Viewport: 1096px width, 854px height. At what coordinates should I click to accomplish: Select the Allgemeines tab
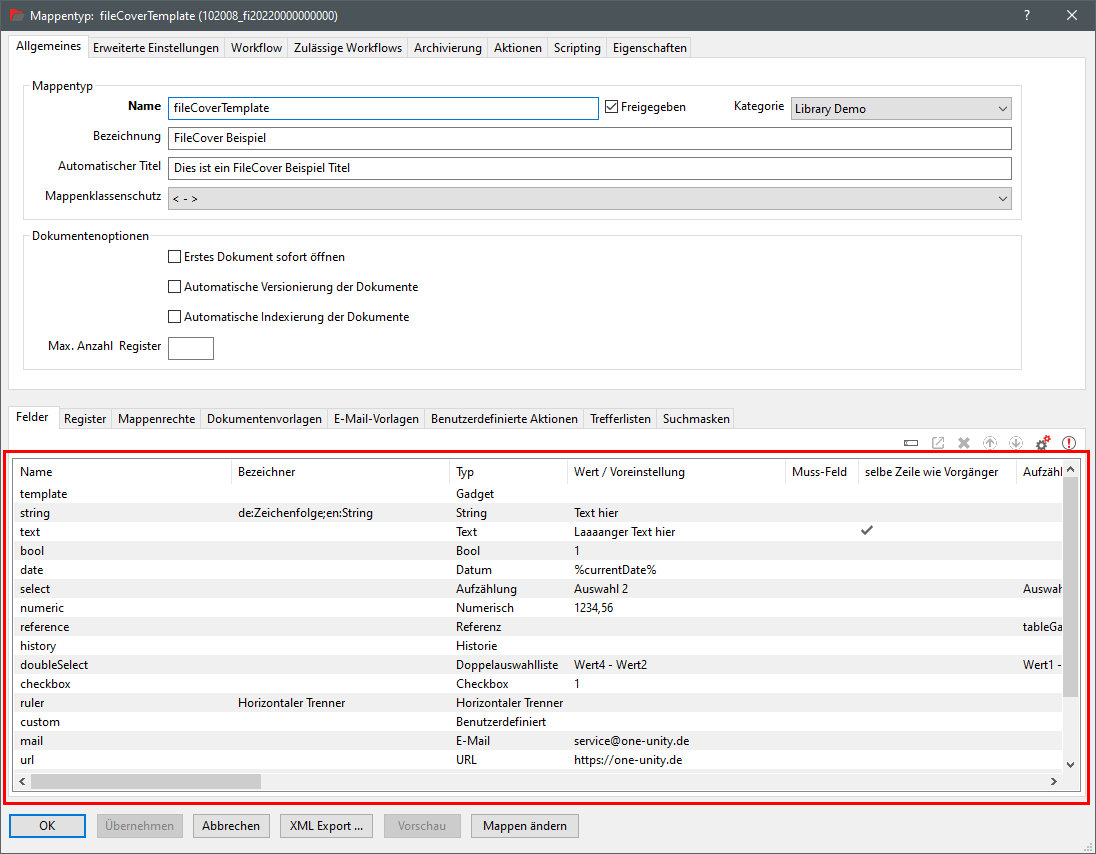point(48,46)
